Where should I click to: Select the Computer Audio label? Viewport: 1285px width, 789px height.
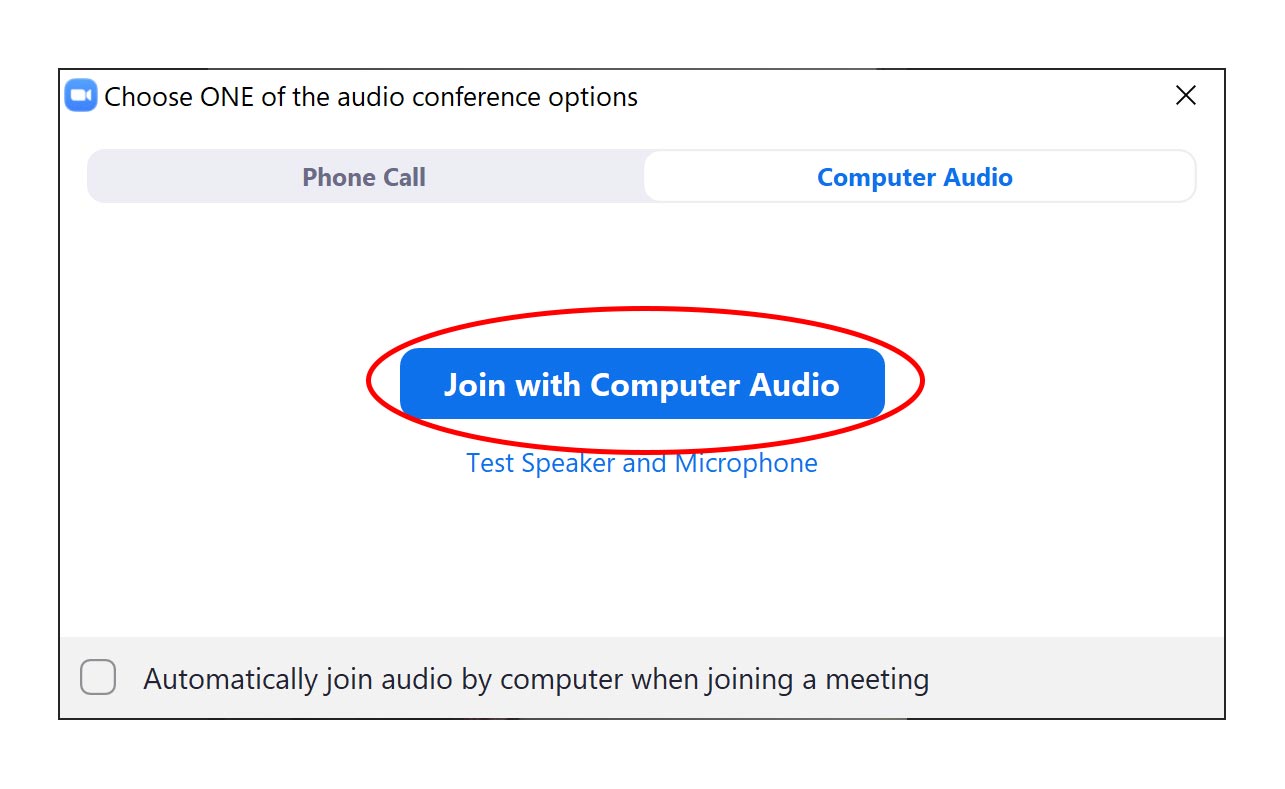[914, 176]
